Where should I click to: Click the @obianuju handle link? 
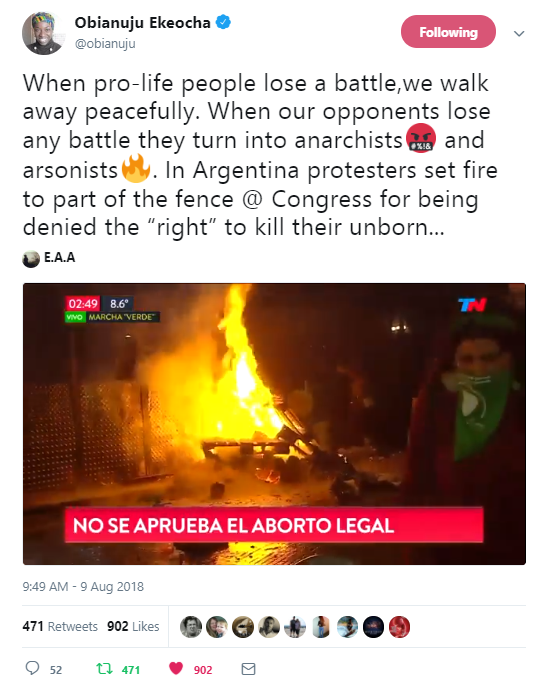105,43
